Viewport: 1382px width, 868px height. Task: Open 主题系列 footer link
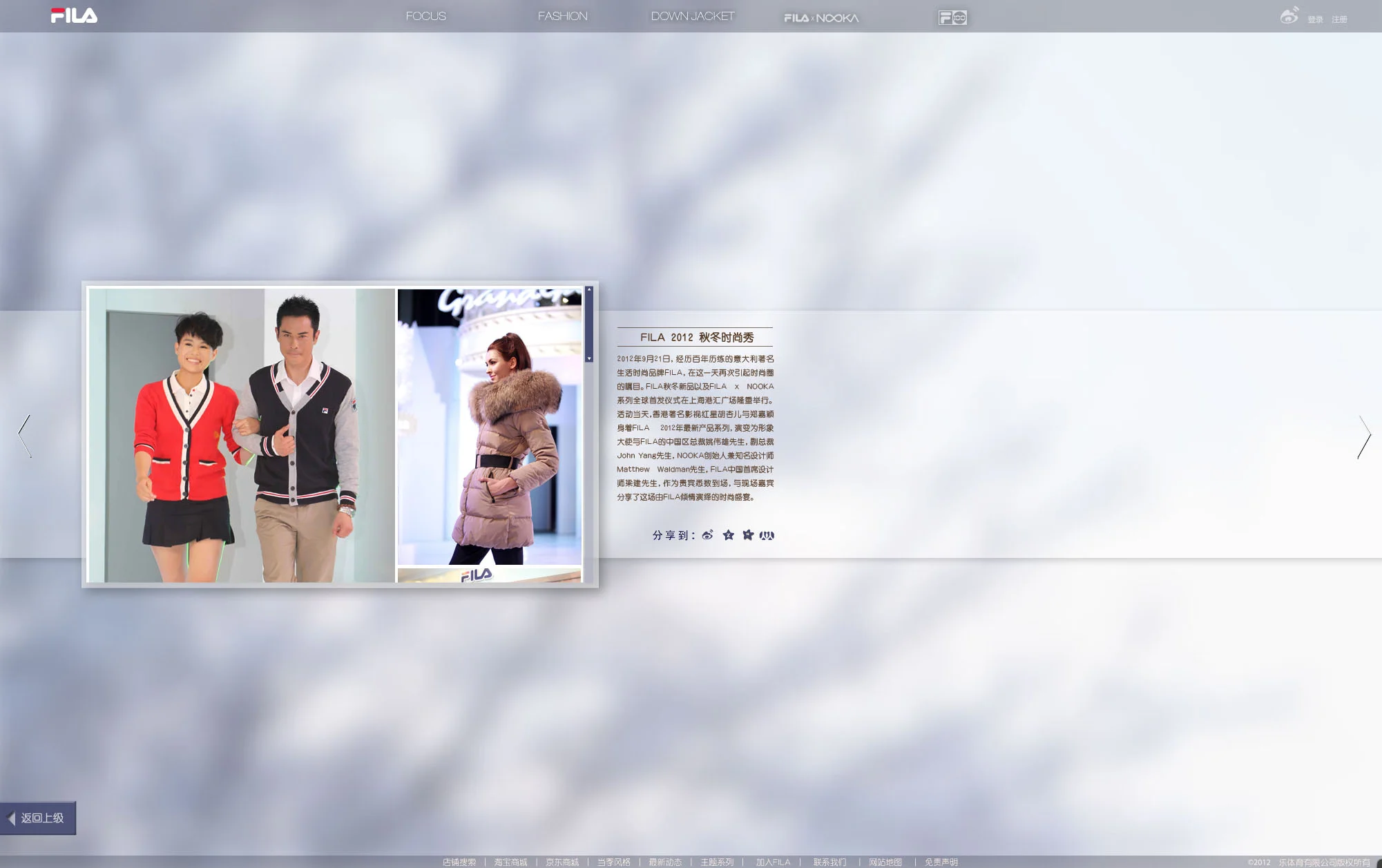[x=717, y=862]
